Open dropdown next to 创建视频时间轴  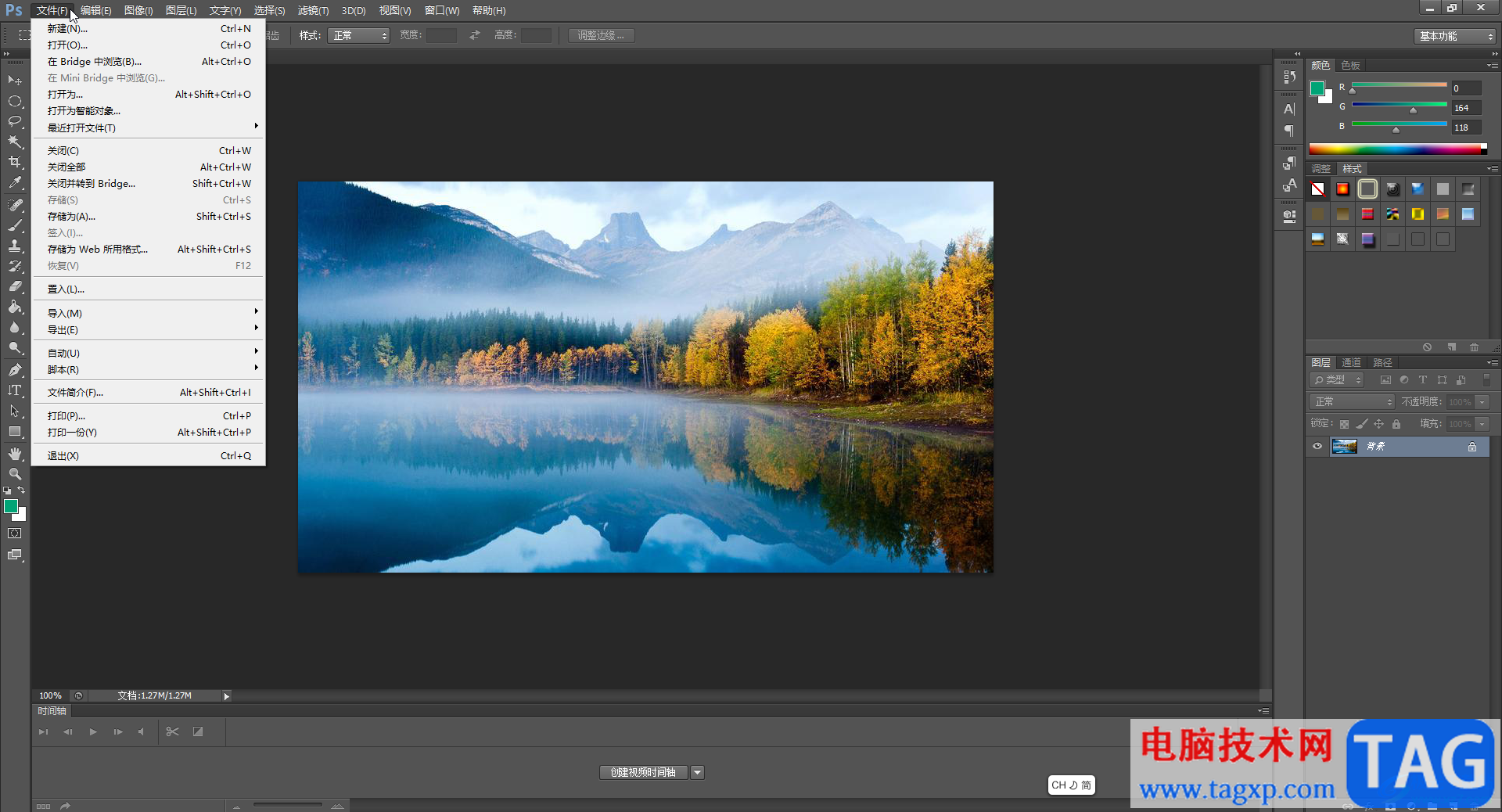tap(698, 773)
